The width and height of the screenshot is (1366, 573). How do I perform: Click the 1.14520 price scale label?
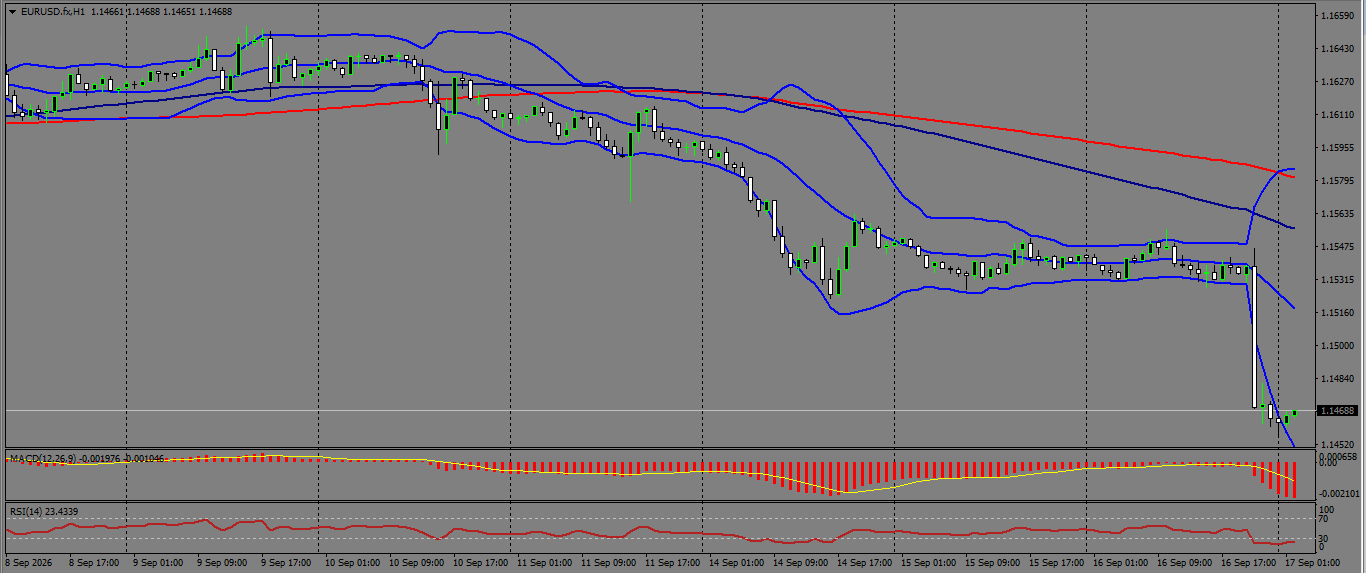(1337, 445)
